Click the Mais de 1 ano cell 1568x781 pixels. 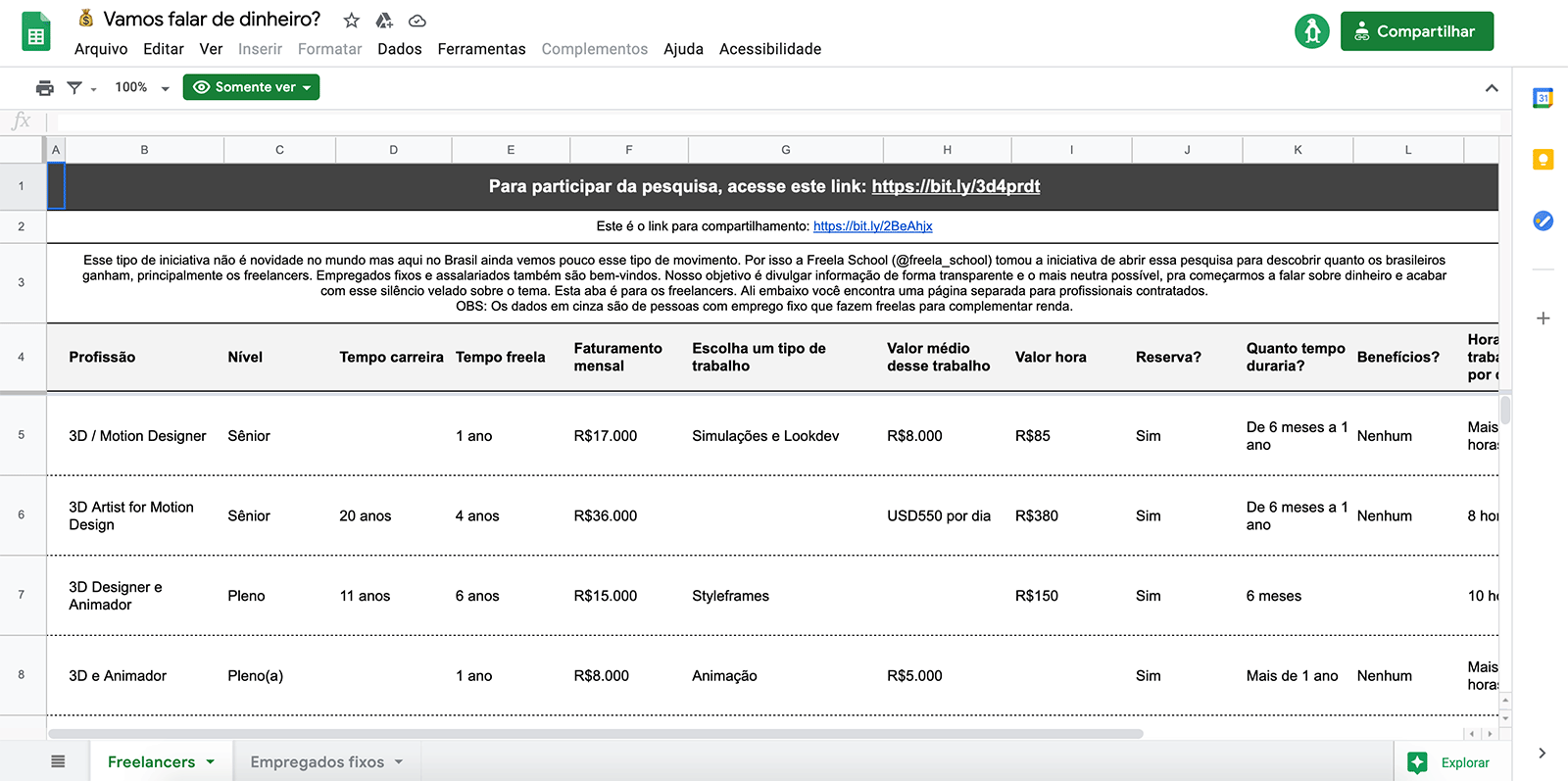[1298, 676]
